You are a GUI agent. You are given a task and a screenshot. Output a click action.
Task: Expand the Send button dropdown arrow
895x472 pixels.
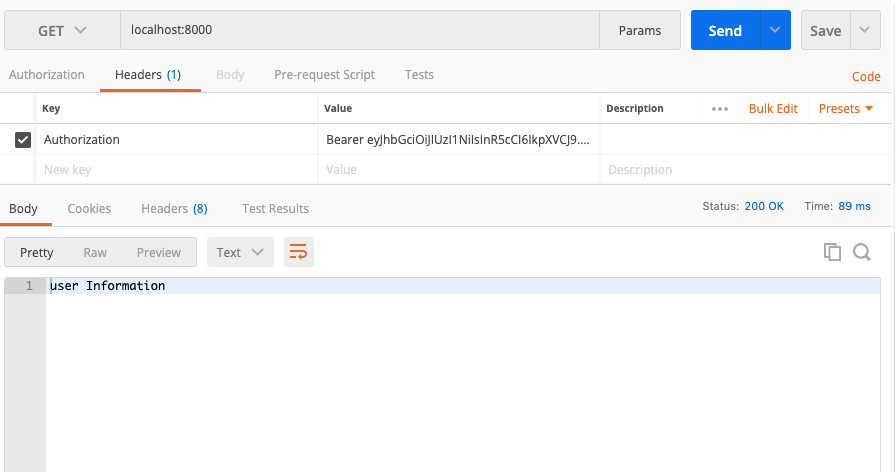tap(775, 30)
